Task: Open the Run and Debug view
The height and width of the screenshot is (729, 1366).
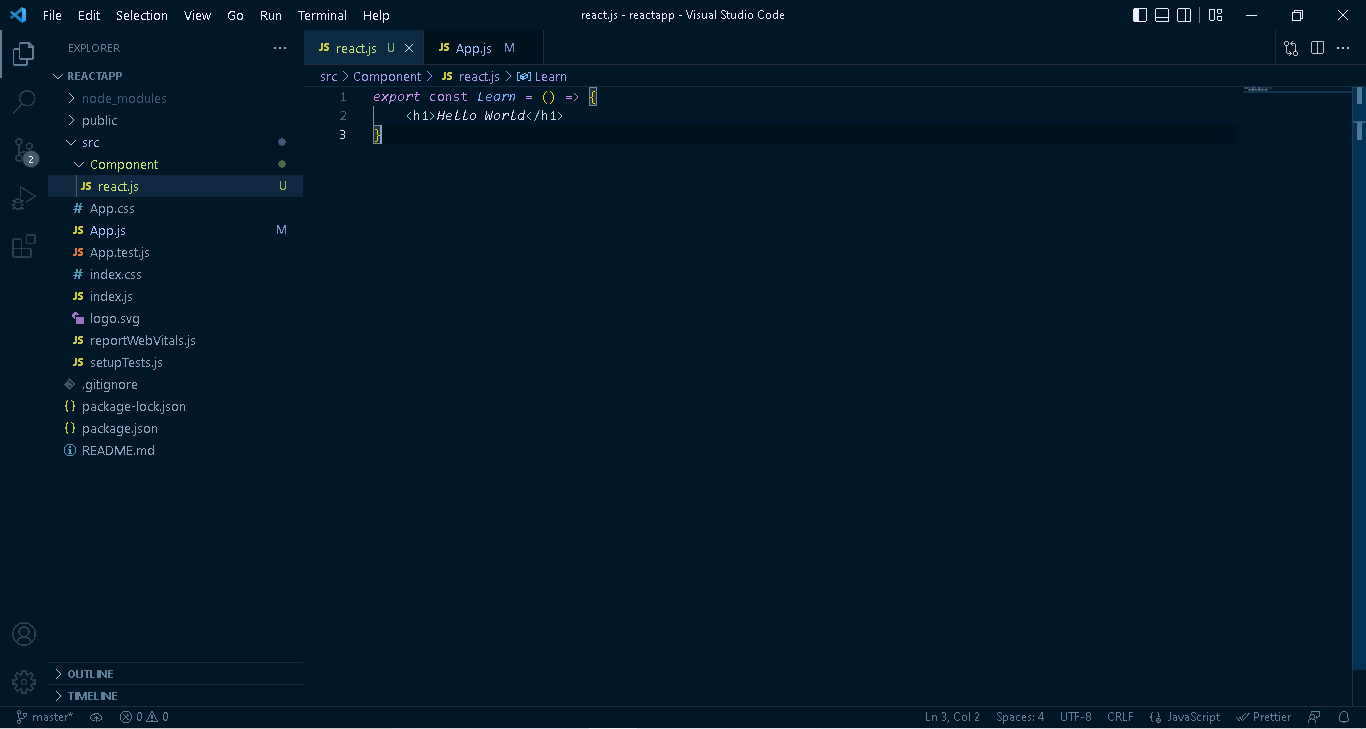Action: (24, 199)
